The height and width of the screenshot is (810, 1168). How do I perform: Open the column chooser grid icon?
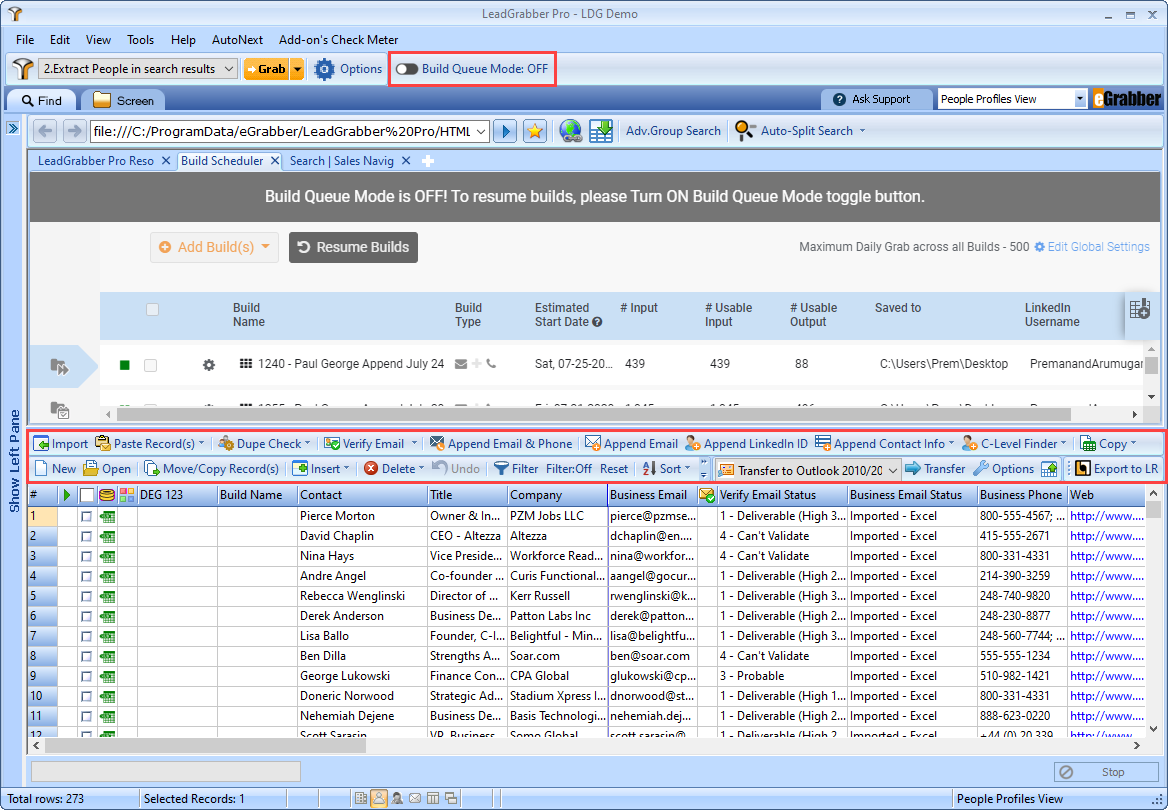click(x=1140, y=309)
